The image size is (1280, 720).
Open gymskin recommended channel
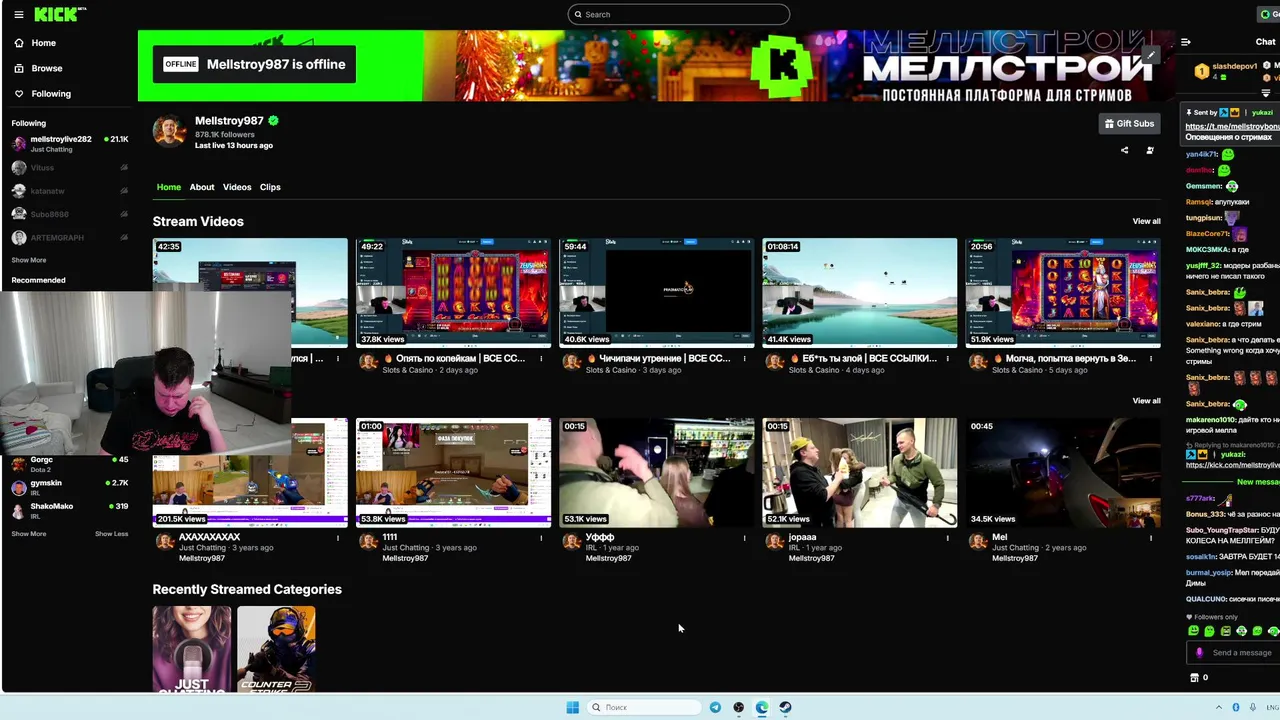pos(69,487)
